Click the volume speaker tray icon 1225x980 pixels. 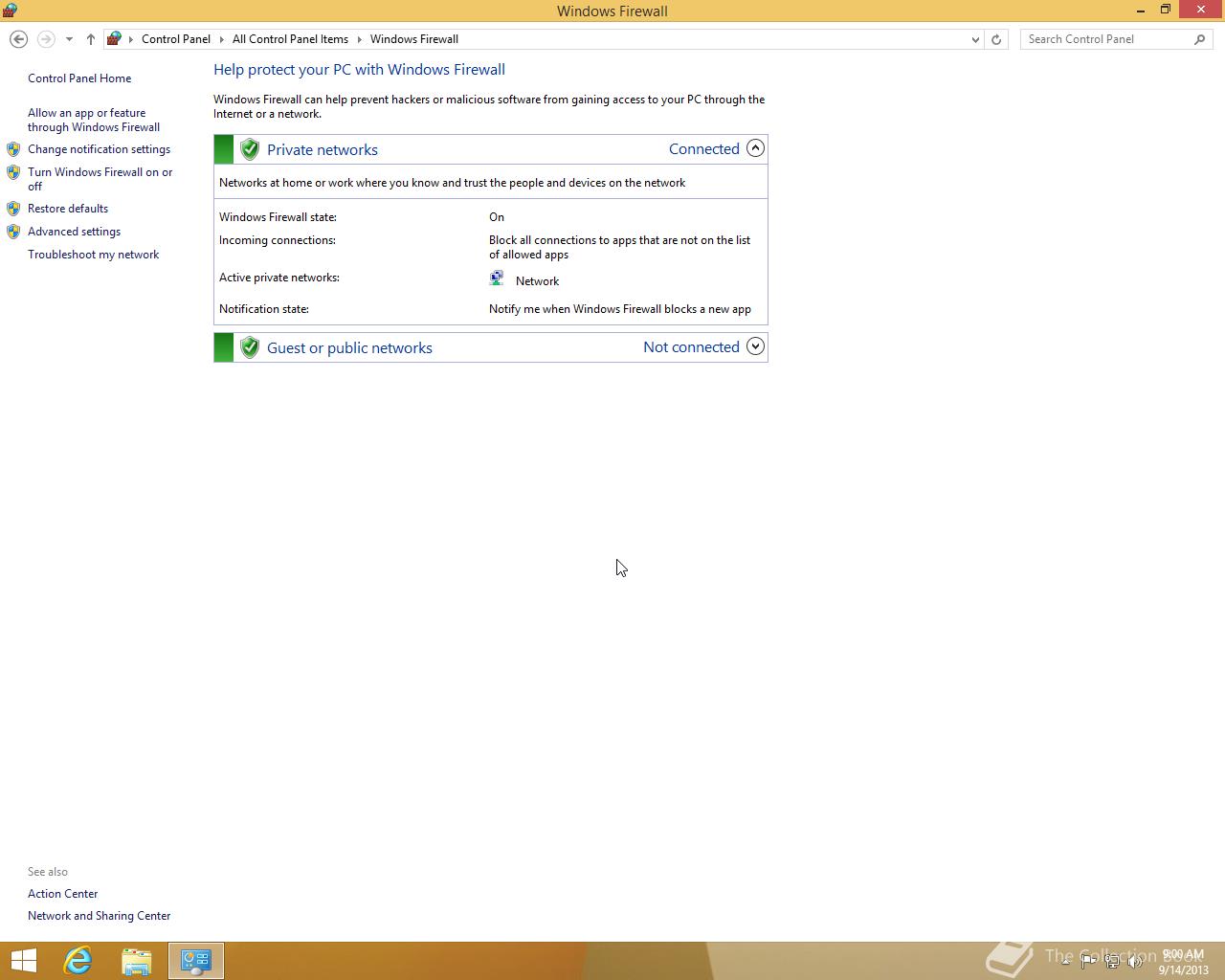click(x=1135, y=961)
